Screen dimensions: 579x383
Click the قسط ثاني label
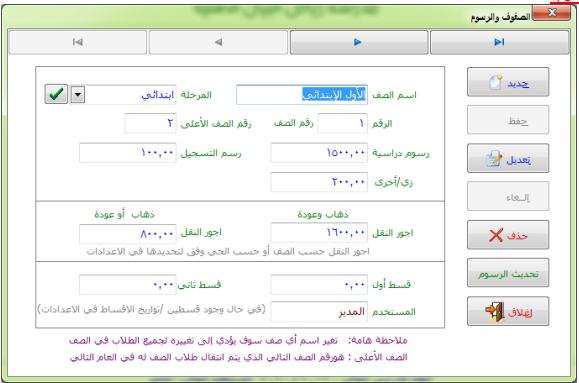tap(199, 285)
